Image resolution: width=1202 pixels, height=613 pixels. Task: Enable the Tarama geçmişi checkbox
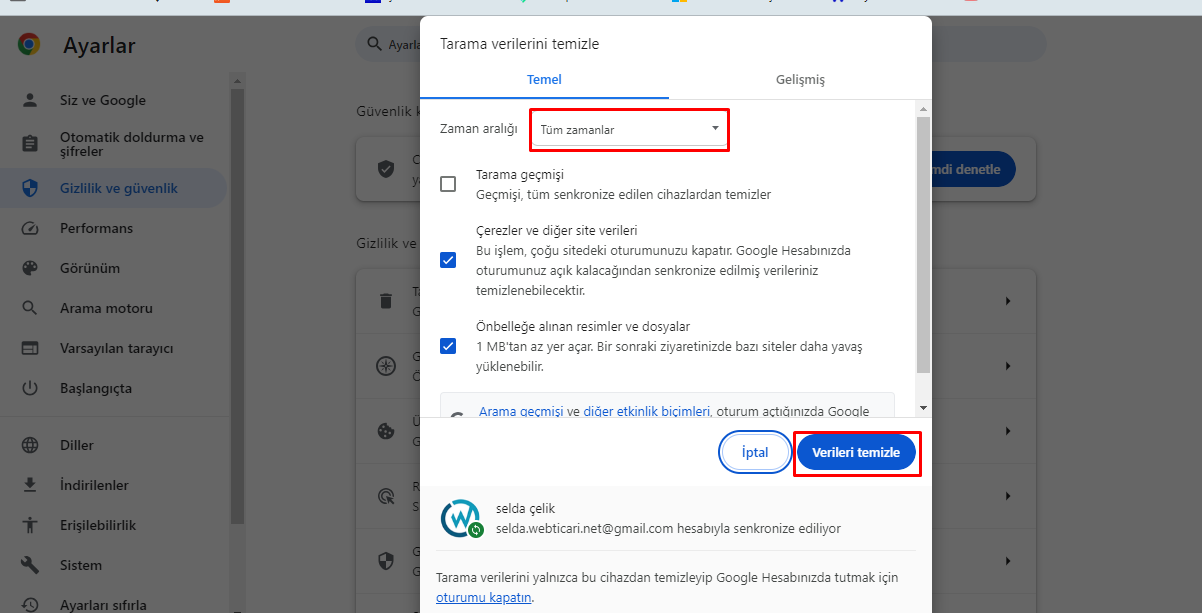coord(448,184)
